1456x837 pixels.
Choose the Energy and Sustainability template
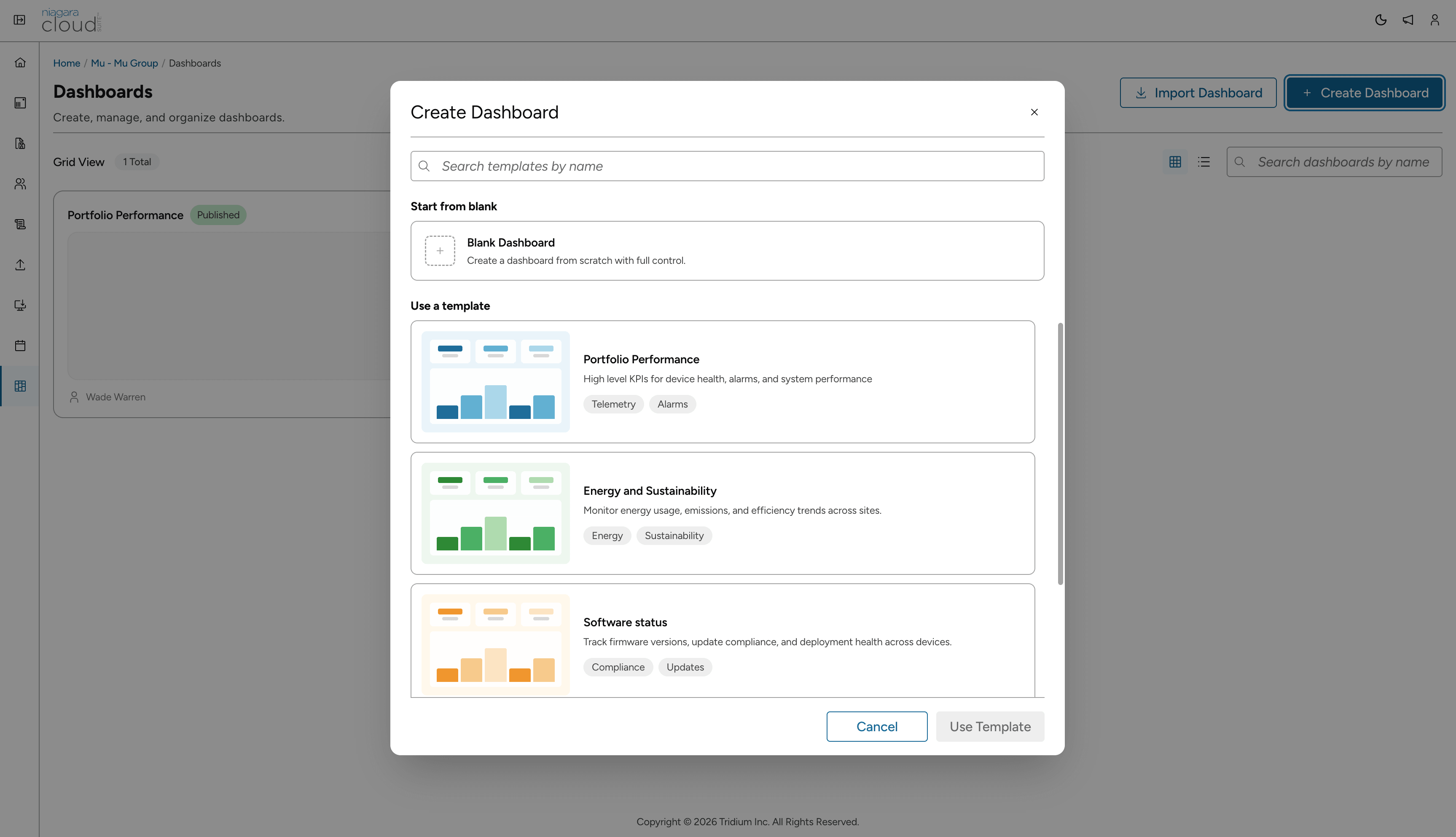723,513
